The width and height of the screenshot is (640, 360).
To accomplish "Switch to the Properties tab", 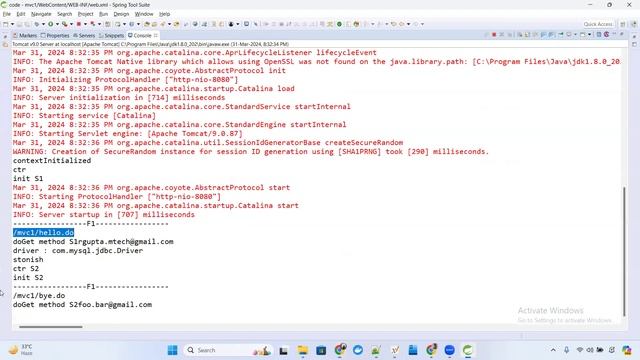I will [55, 36].
